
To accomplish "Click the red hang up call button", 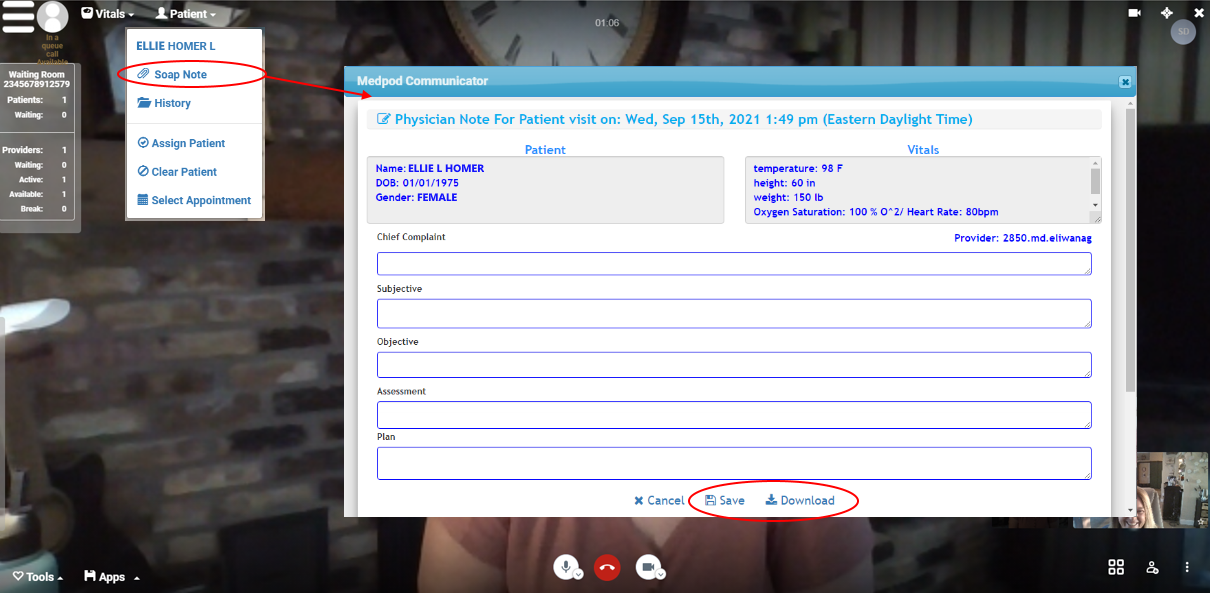I will [607, 568].
